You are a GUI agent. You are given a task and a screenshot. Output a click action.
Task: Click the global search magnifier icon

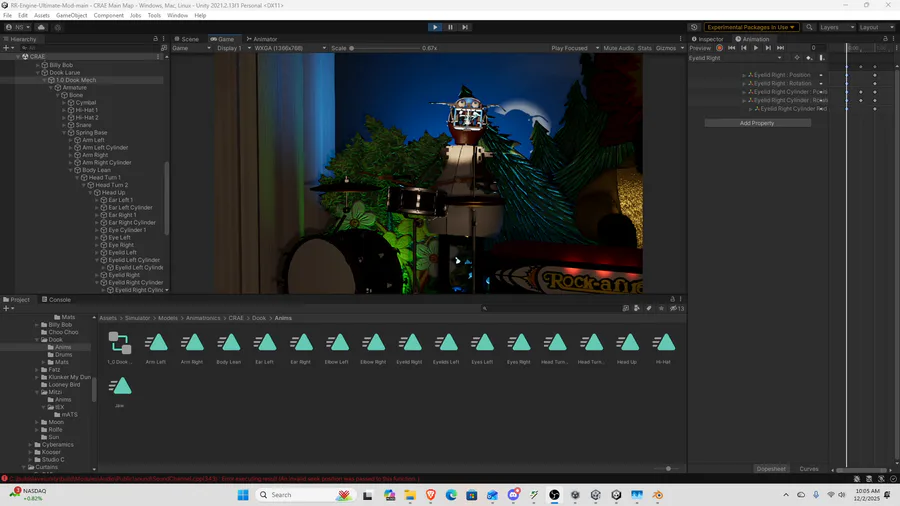(809, 27)
